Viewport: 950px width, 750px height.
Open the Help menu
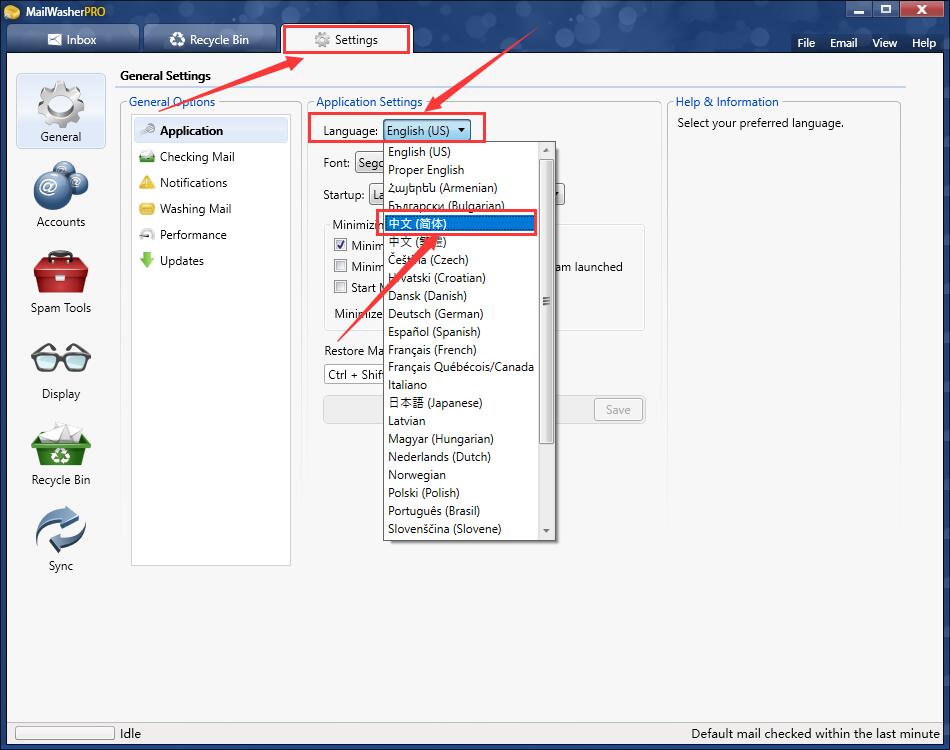924,43
